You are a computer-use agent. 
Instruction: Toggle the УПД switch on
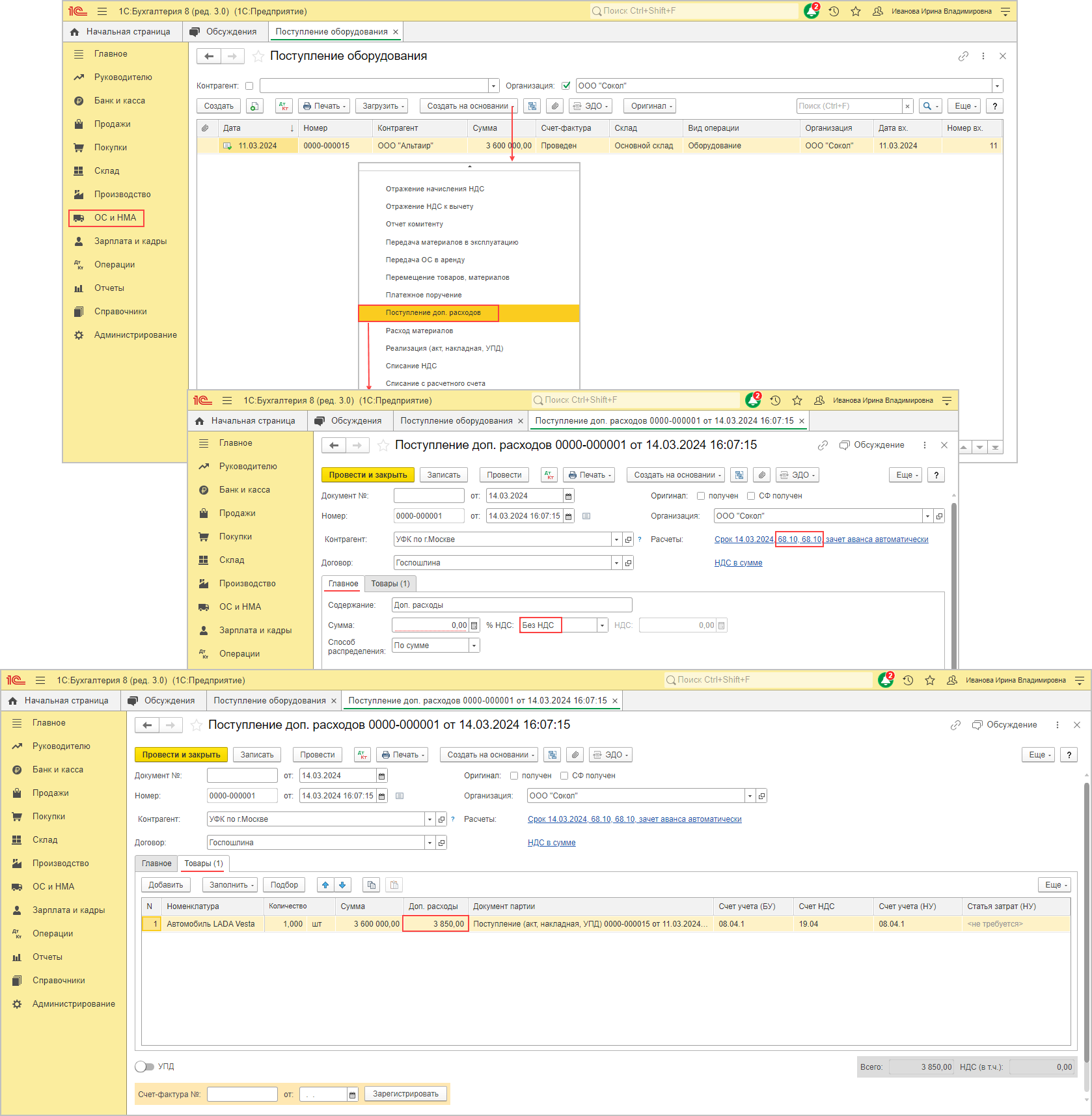(144, 1067)
